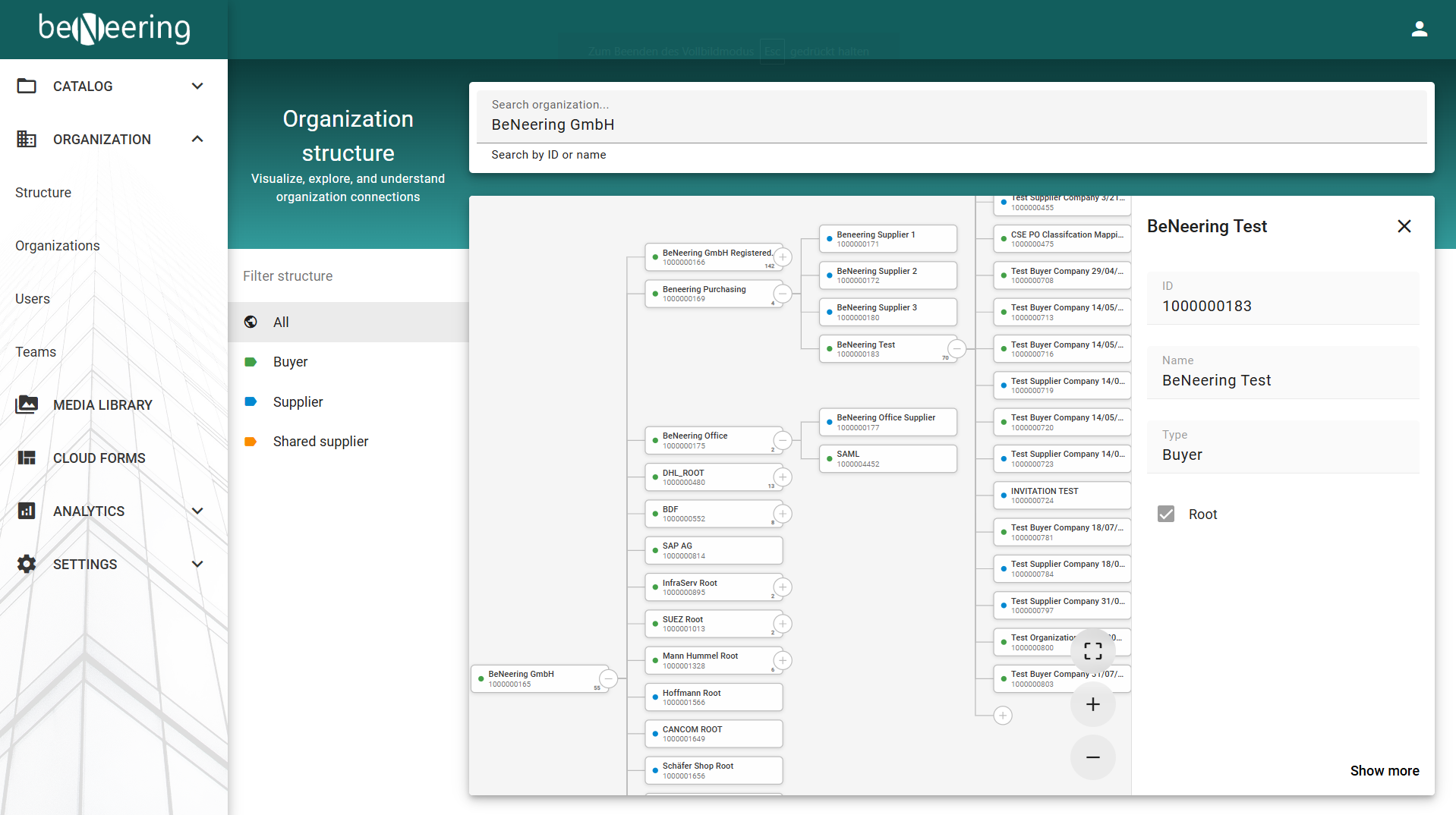
Task: Toggle the Root checkbox
Action: click(x=1166, y=514)
